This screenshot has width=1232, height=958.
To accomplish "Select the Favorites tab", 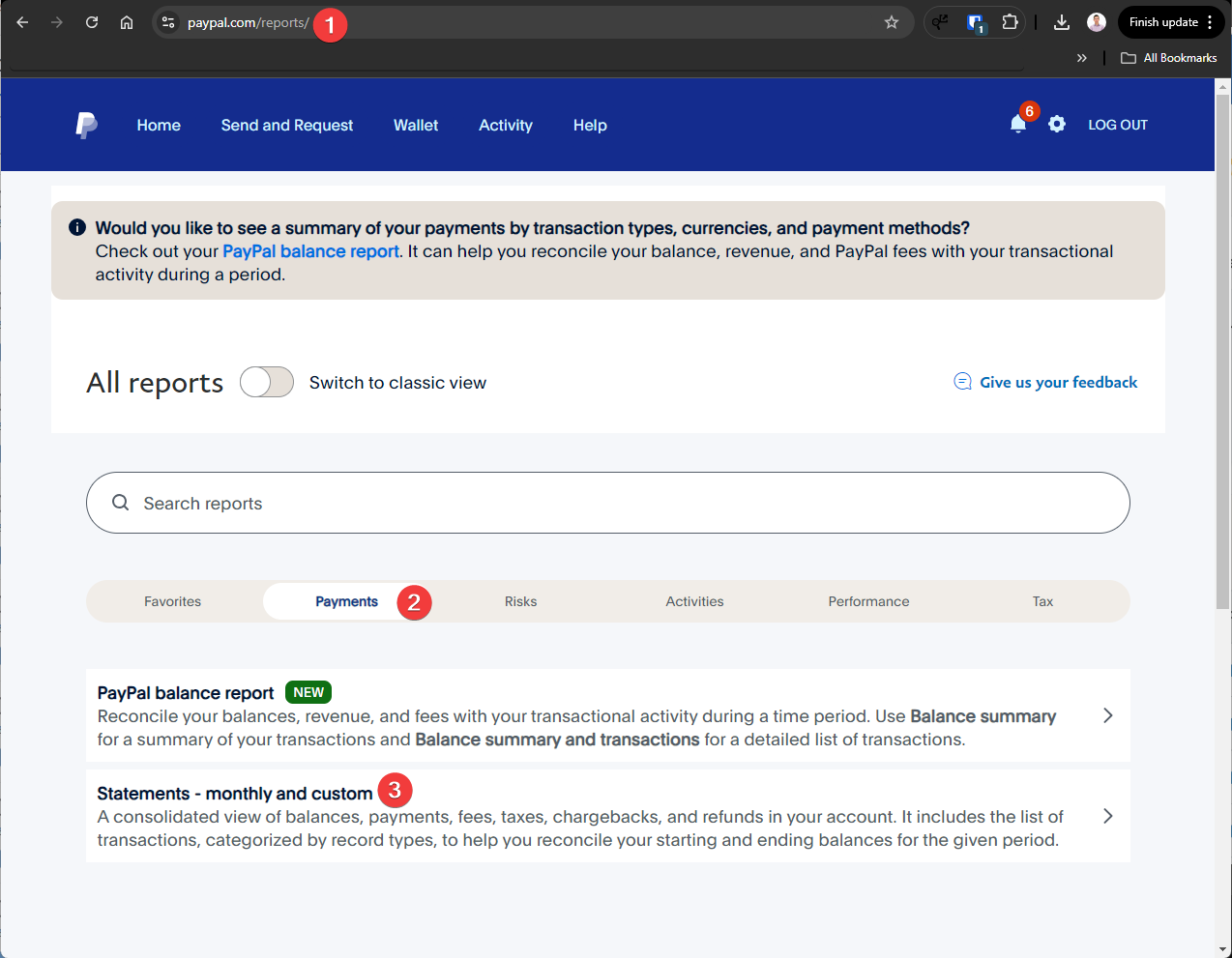I will pos(173,601).
